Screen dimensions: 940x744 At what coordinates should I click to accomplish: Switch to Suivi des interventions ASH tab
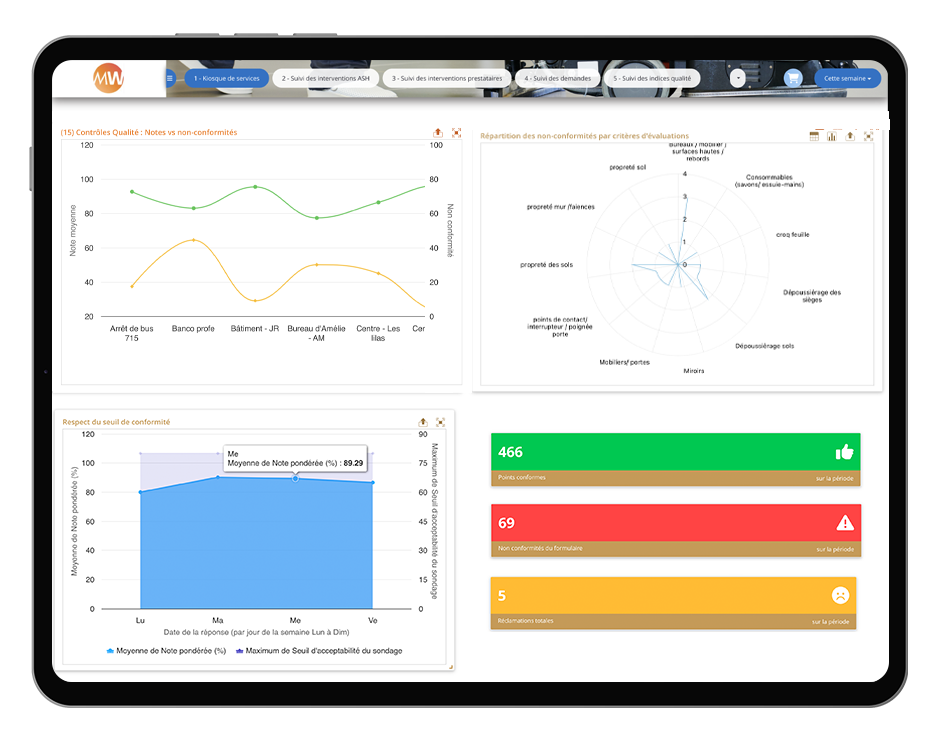pos(326,78)
